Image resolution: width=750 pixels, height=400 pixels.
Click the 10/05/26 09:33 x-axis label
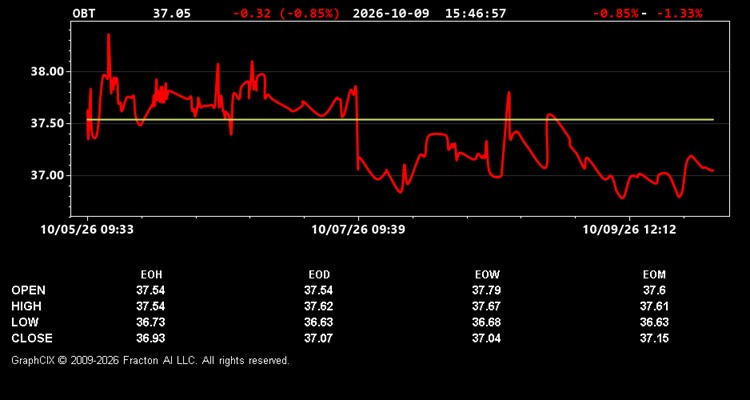[x=87, y=230]
